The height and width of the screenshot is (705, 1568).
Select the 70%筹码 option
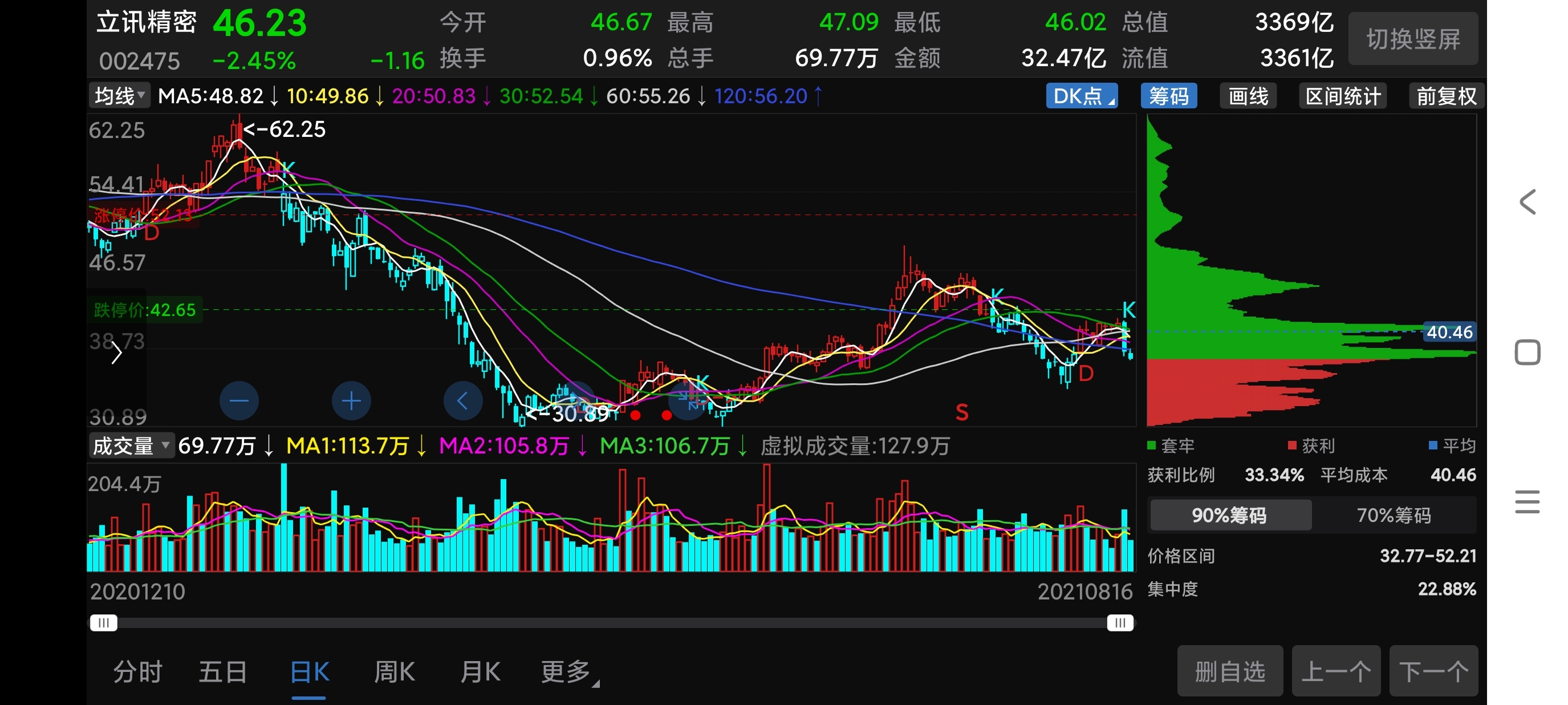pos(1394,516)
